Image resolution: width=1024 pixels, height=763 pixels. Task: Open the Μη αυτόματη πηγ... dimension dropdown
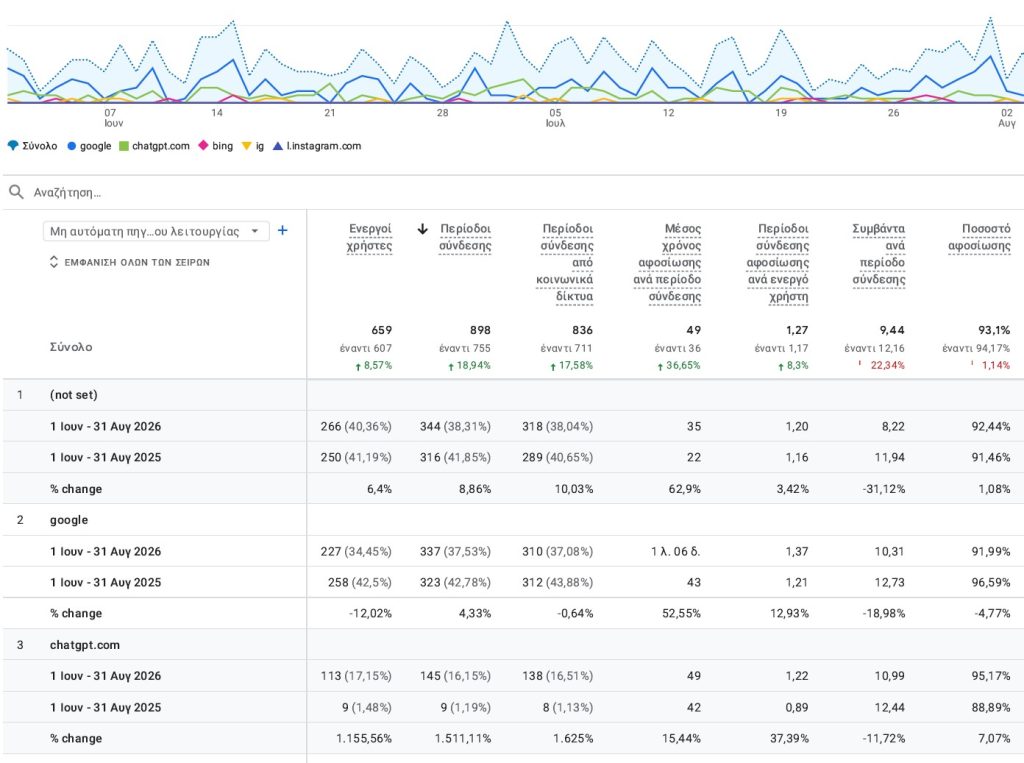pyautogui.click(x=156, y=231)
